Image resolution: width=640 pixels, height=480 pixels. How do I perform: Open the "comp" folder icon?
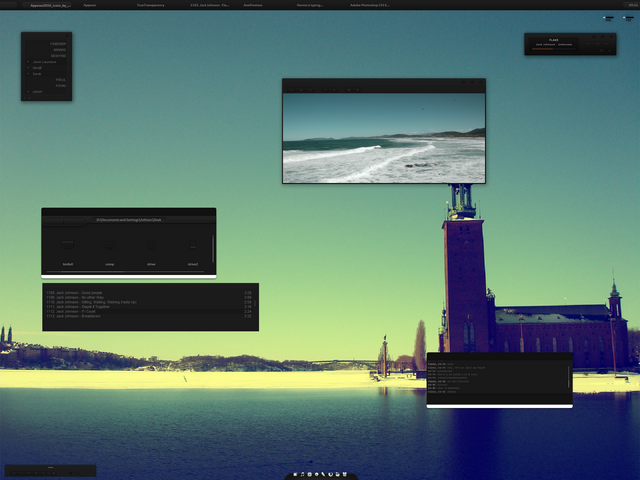coord(110,246)
